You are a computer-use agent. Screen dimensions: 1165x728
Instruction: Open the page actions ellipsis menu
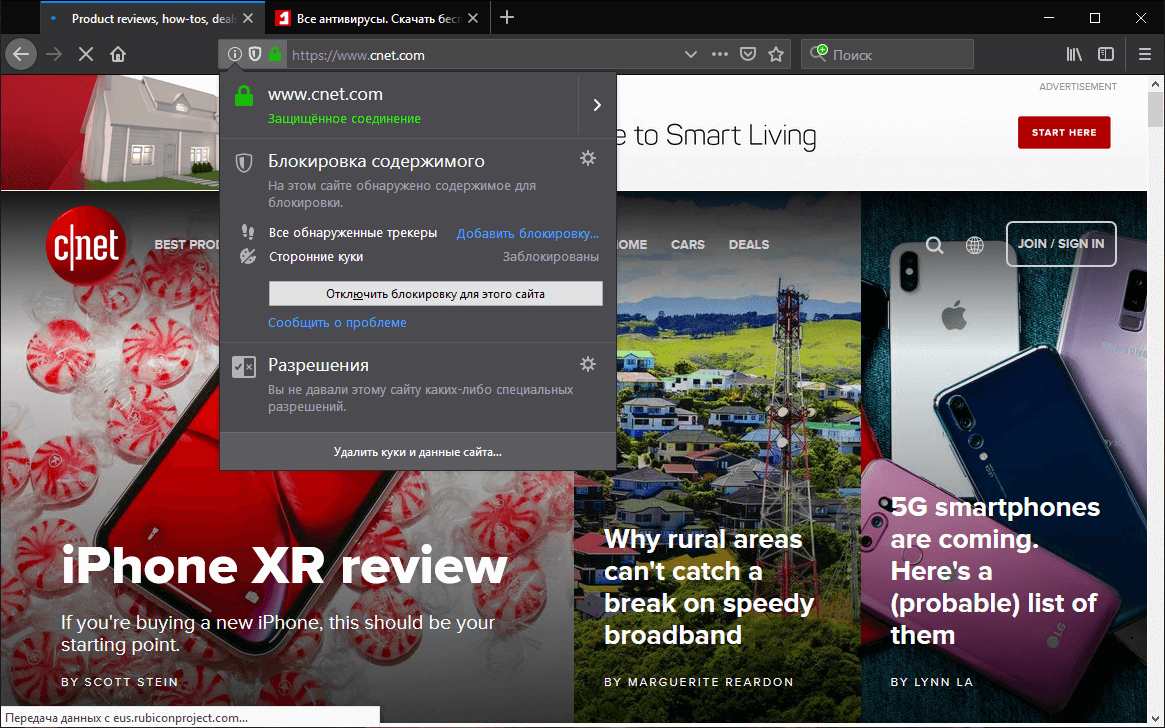click(719, 54)
